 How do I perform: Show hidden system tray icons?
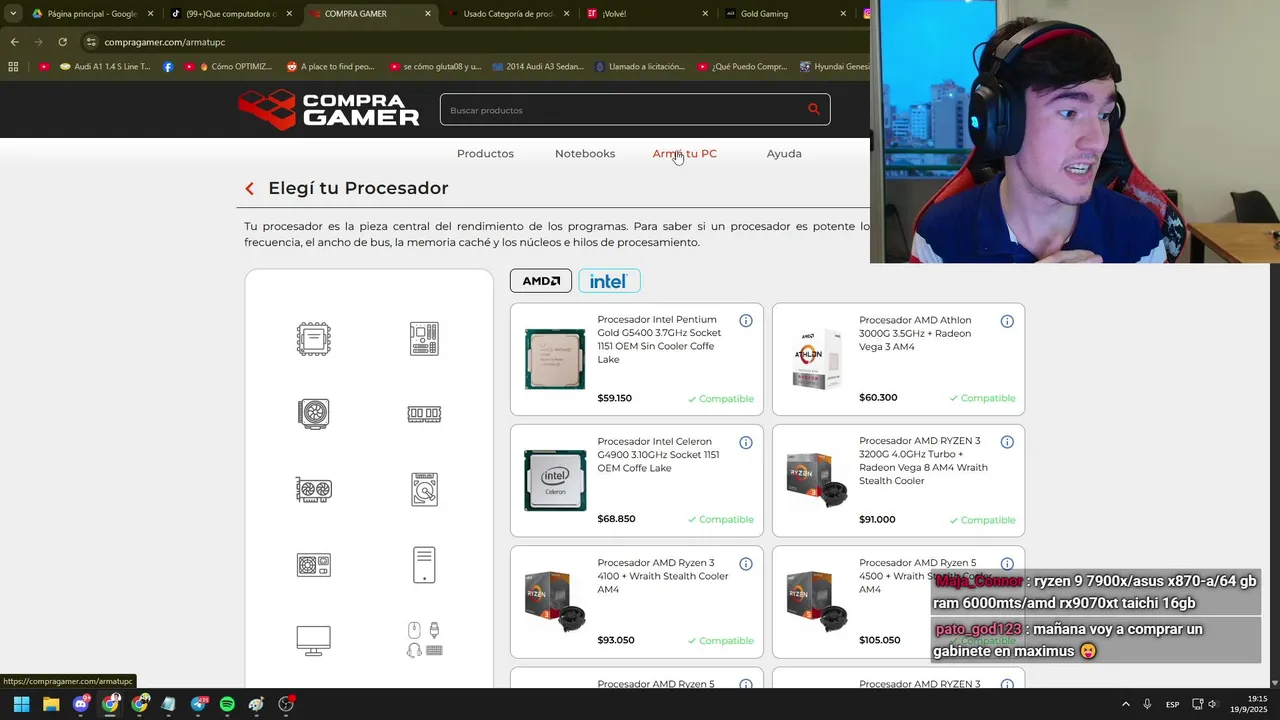click(1125, 704)
